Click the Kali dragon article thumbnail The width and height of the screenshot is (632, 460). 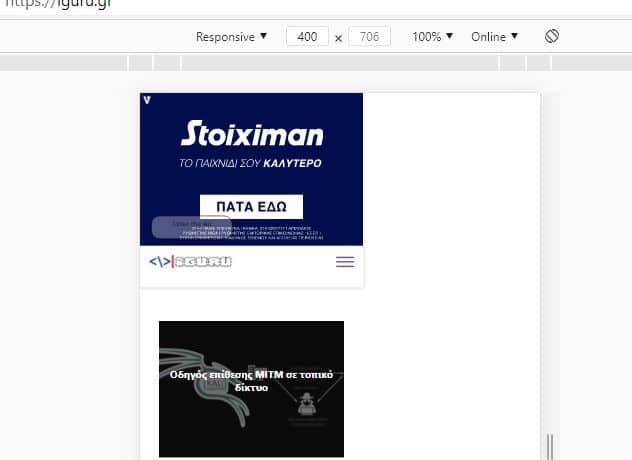pyautogui.click(x=252, y=389)
